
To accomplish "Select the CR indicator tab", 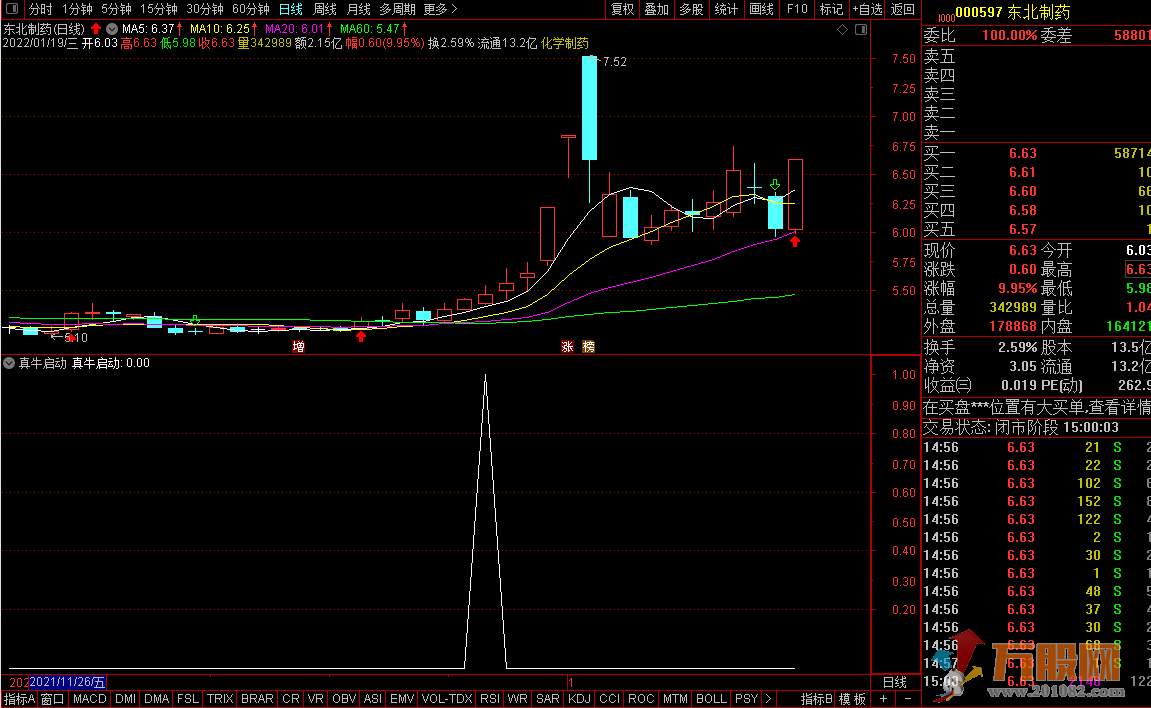I will pos(291,699).
